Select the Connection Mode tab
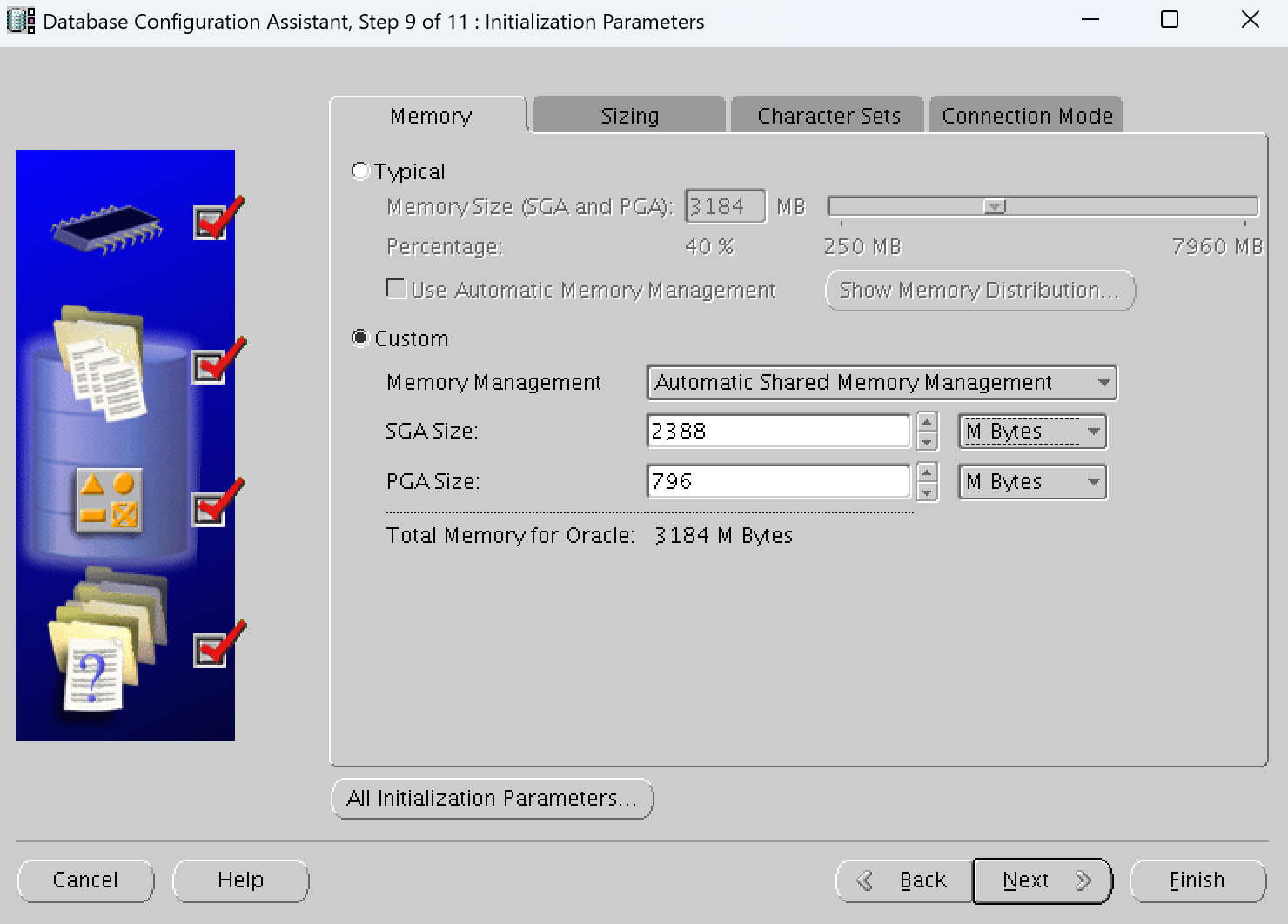 pos(1027,116)
